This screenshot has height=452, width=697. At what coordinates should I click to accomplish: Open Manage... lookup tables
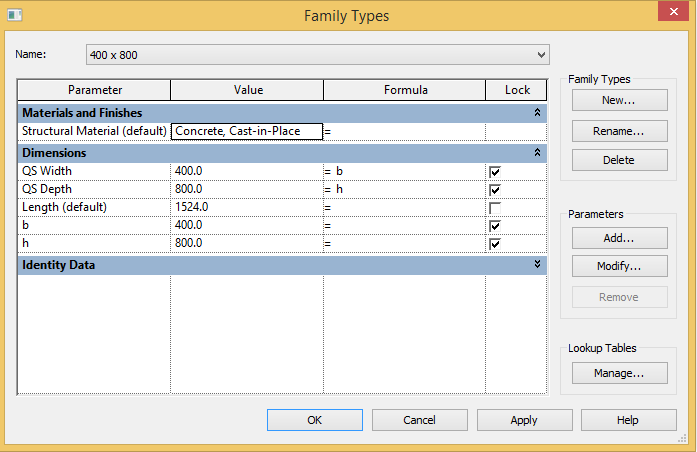(620, 373)
